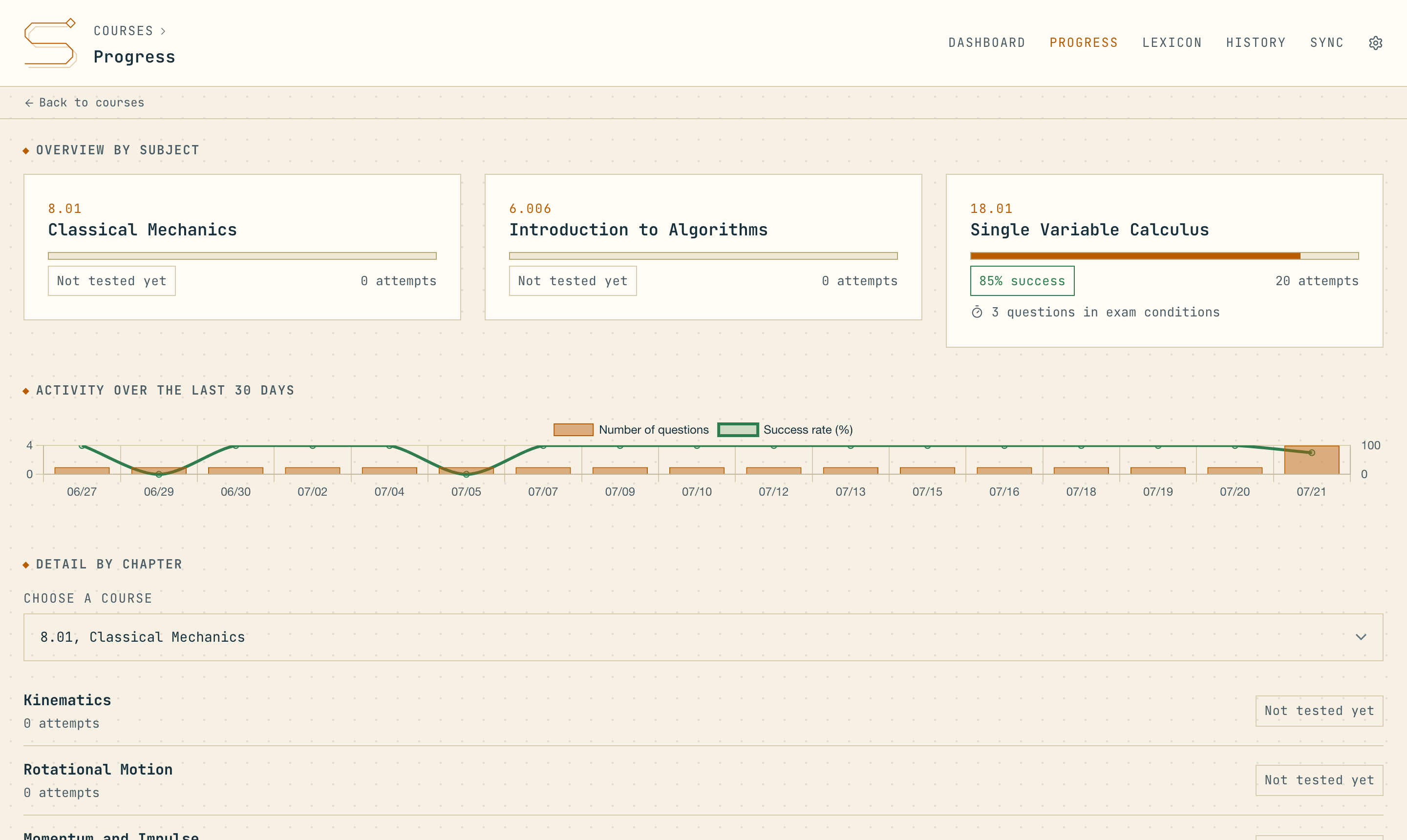This screenshot has width=1407, height=840.
Task: Click the 06/29 data point on chart
Action: tap(159, 474)
